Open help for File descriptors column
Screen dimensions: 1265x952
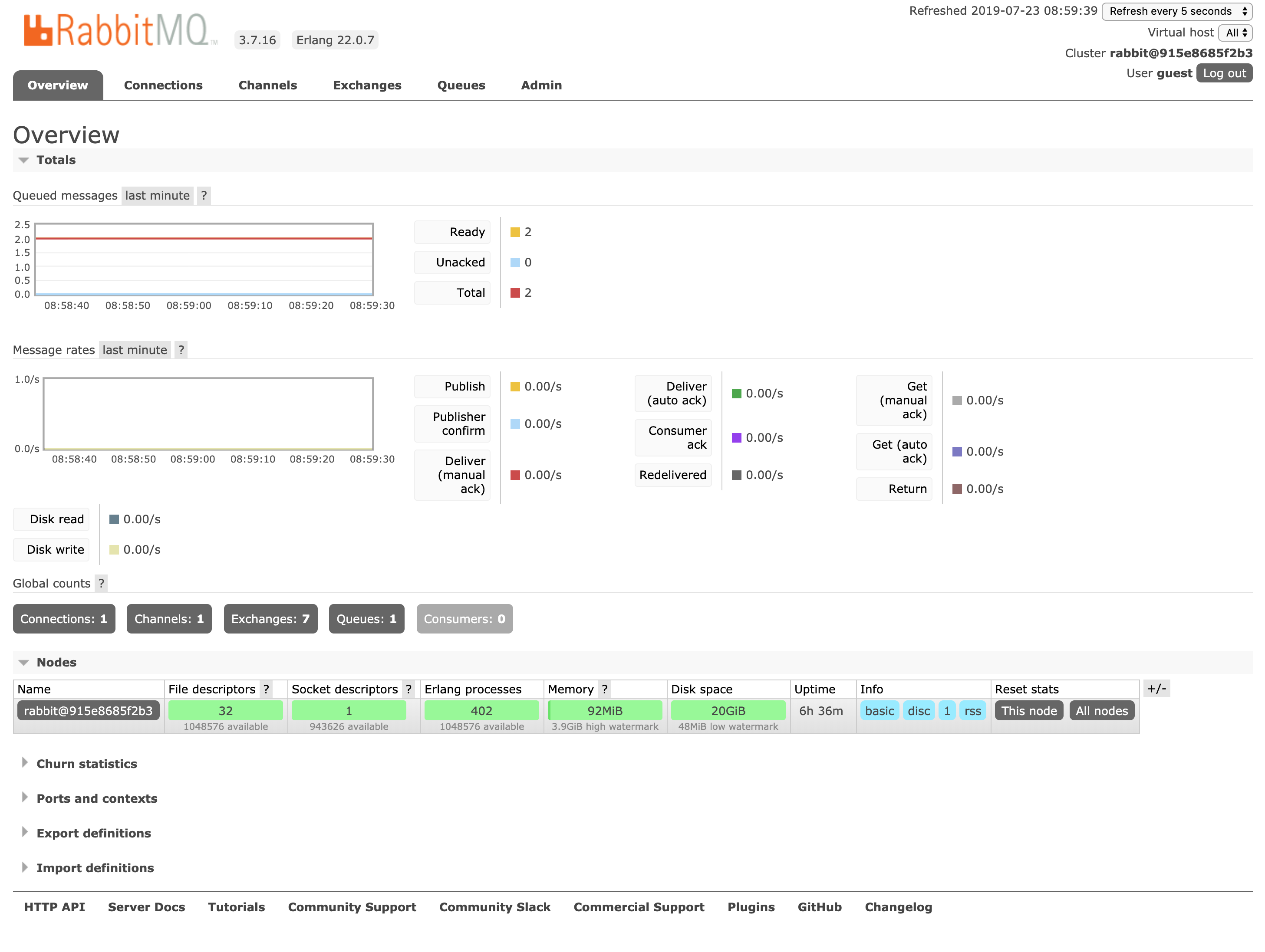(x=266, y=689)
